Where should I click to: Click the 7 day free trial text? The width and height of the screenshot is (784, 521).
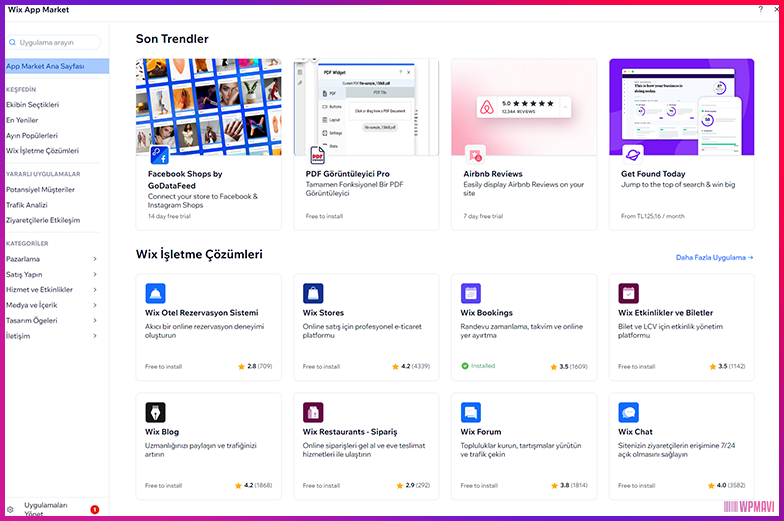click(483, 216)
